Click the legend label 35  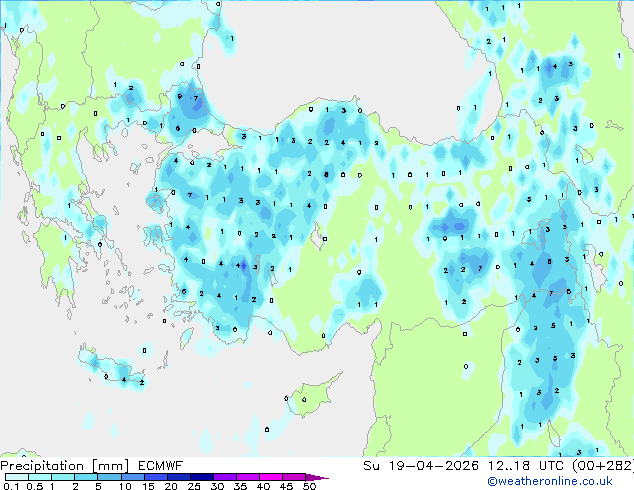[240, 486]
